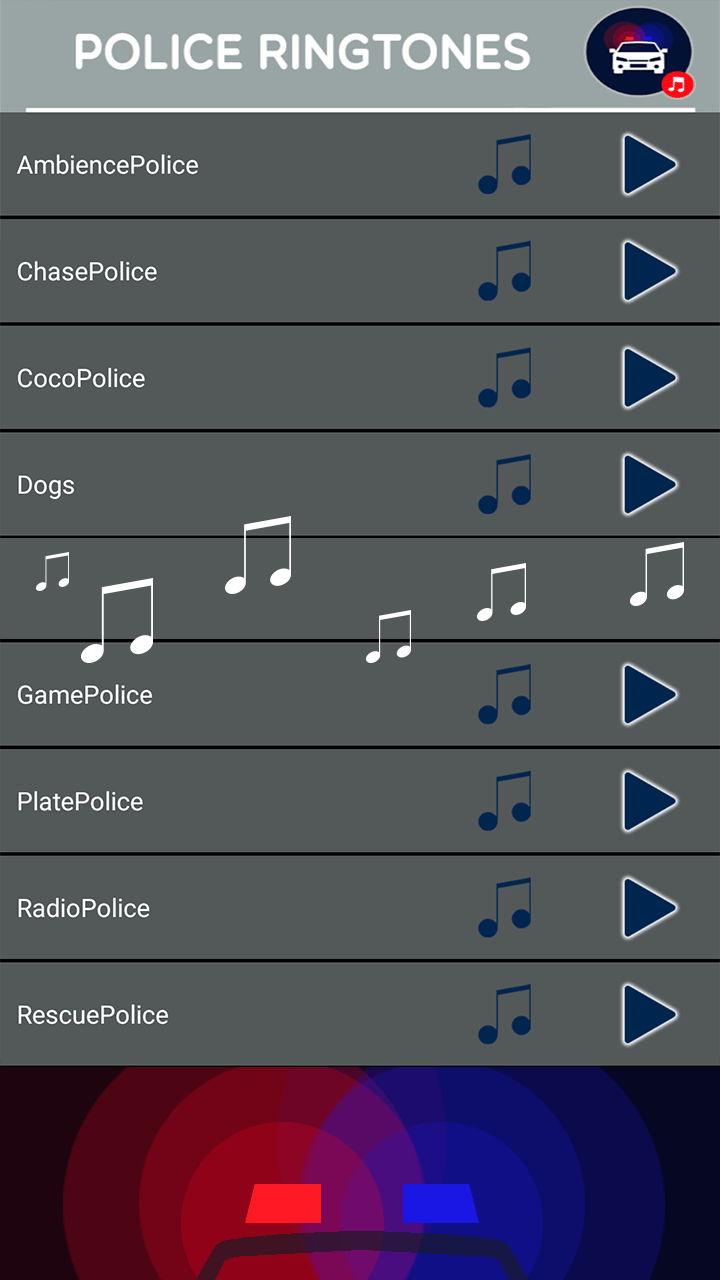The height and width of the screenshot is (1280, 720).
Task: Tap the red police siren light
Action: coord(284,1203)
